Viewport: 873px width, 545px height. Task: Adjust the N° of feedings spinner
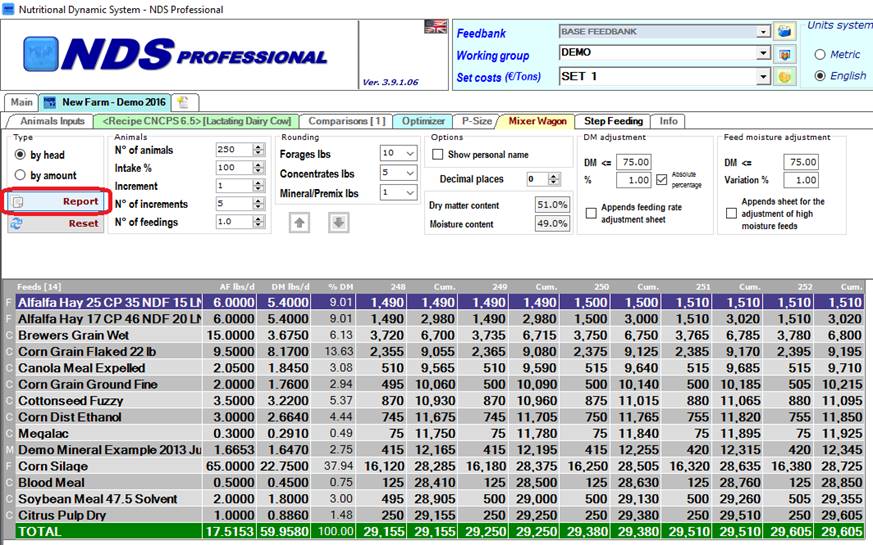pos(258,222)
